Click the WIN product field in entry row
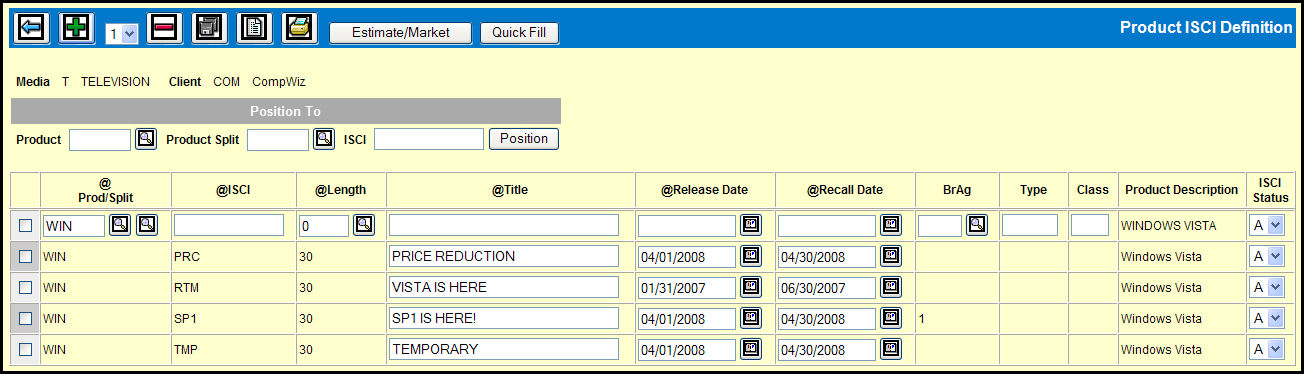This screenshot has height=374, width=1304. tap(74, 226)
